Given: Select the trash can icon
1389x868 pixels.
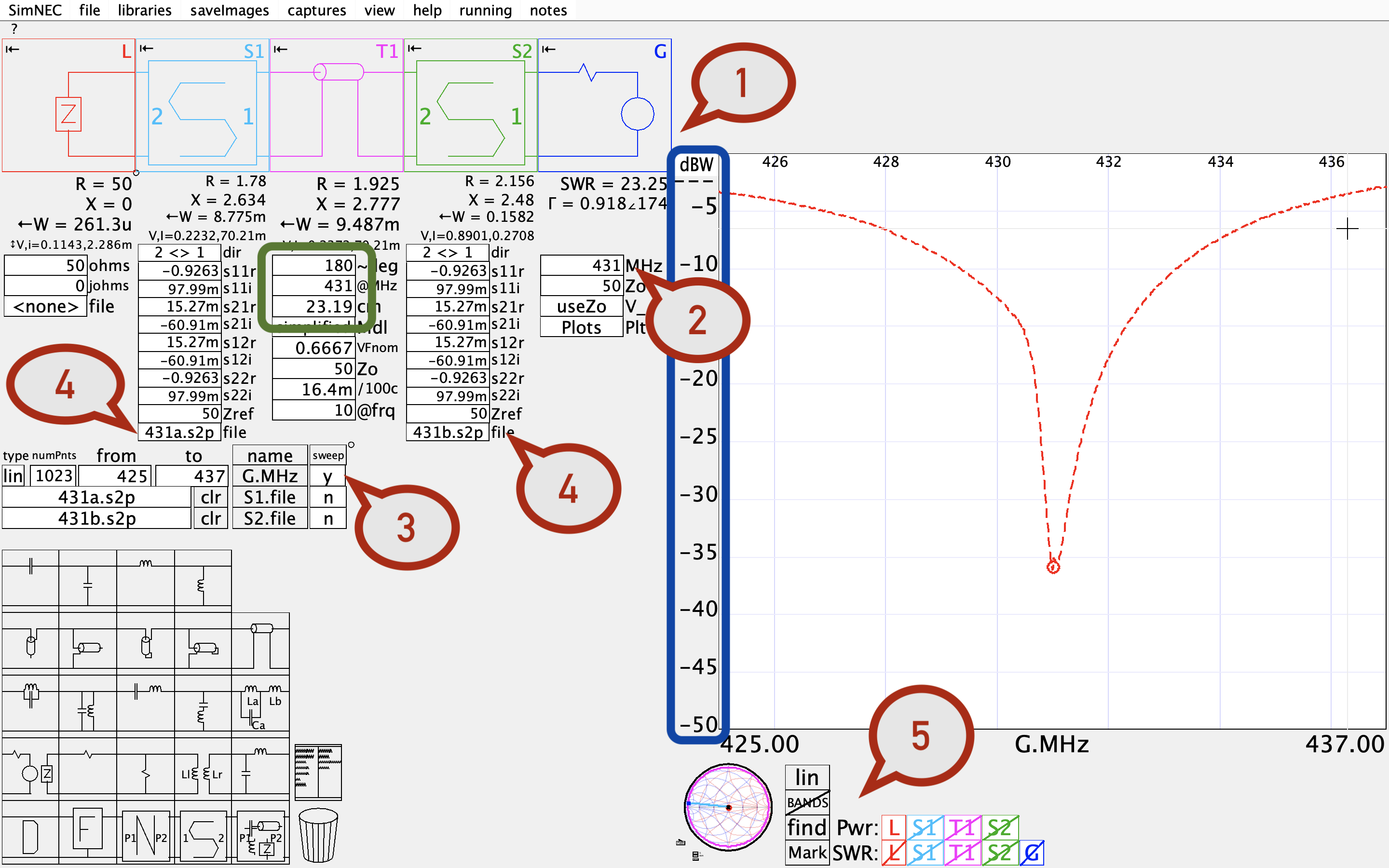Looking at the screenshot, I should tap(317, 835).
